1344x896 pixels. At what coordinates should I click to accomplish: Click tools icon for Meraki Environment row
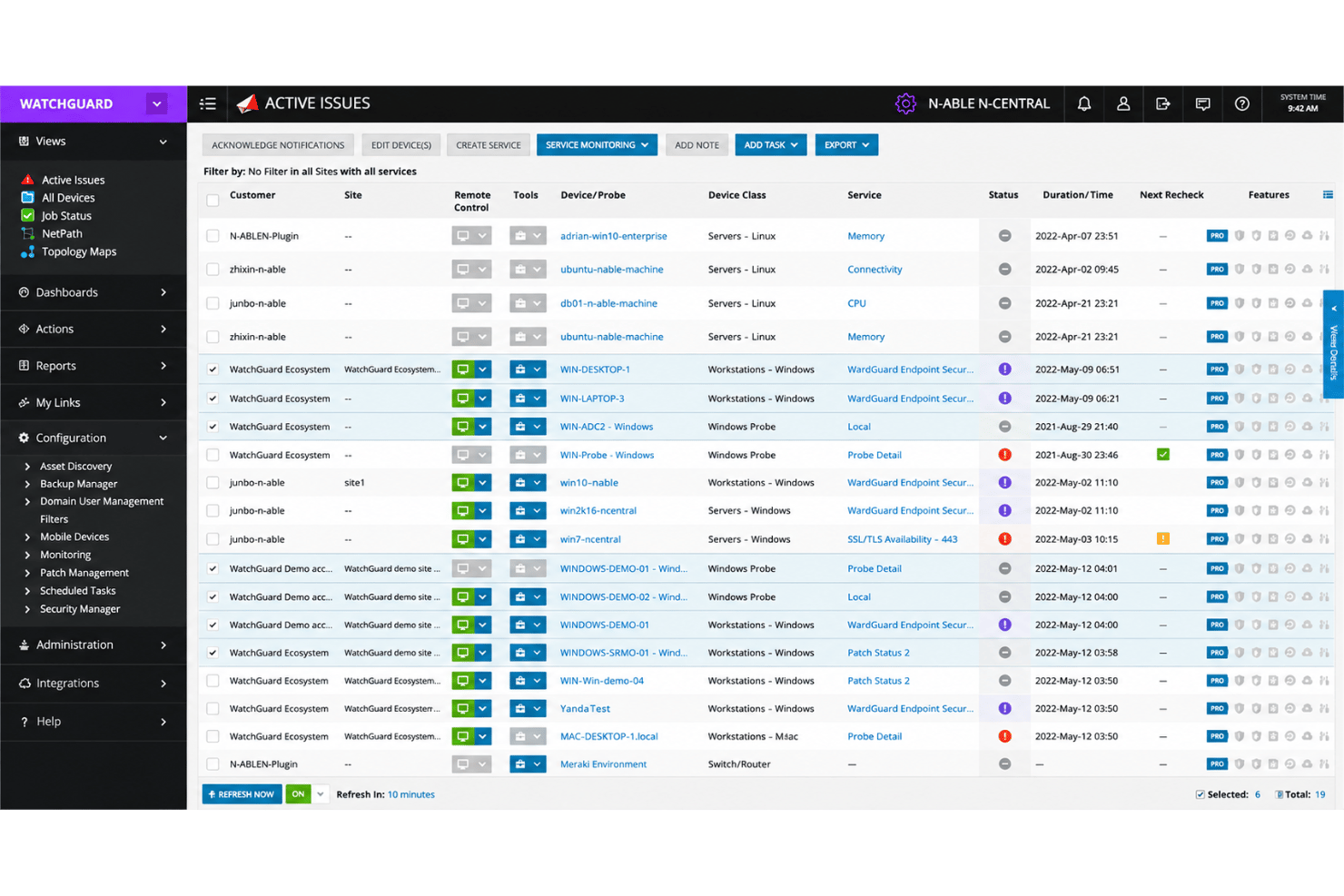click(x=519, y=764)
